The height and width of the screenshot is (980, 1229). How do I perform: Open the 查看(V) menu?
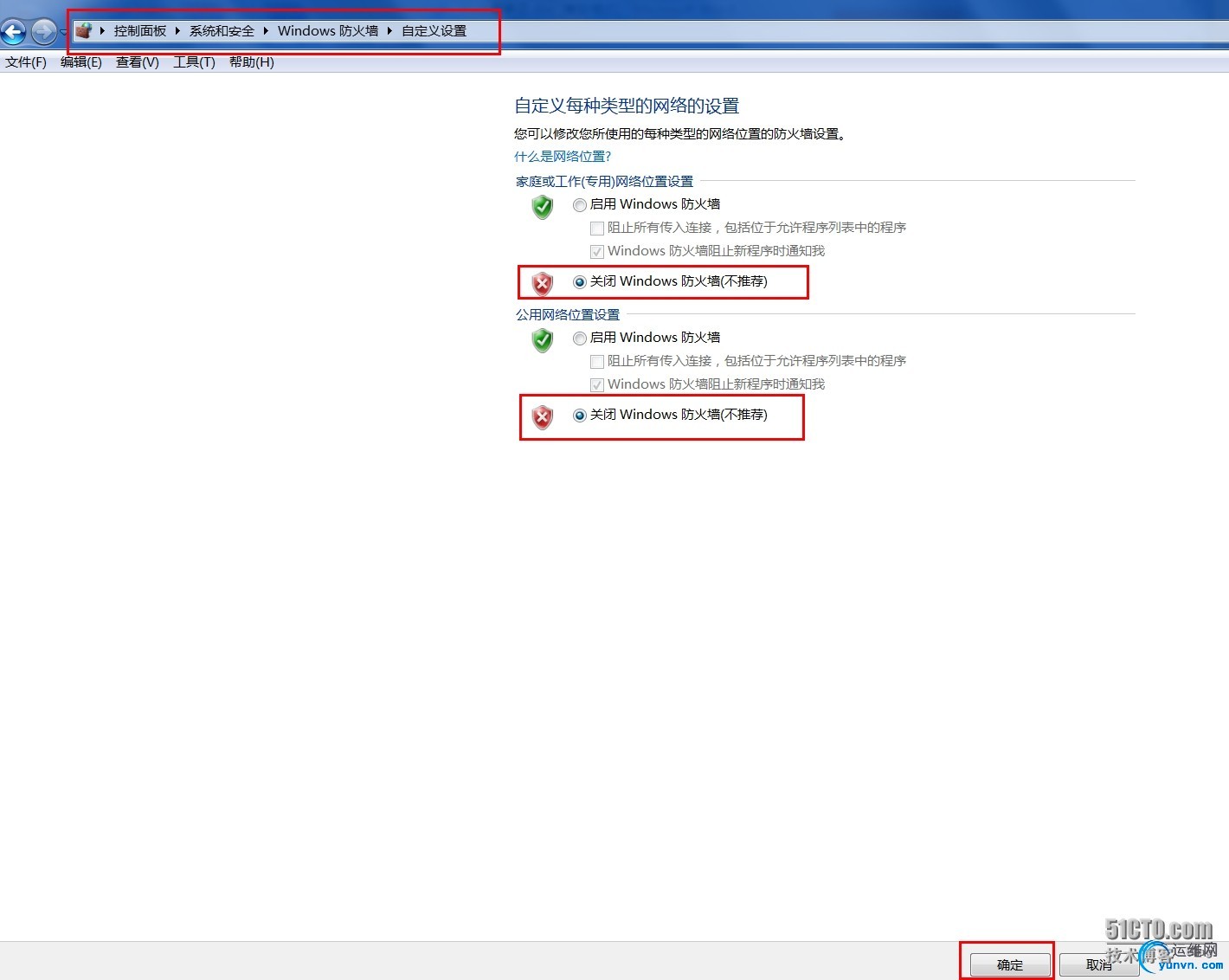[x=138, y=62]
